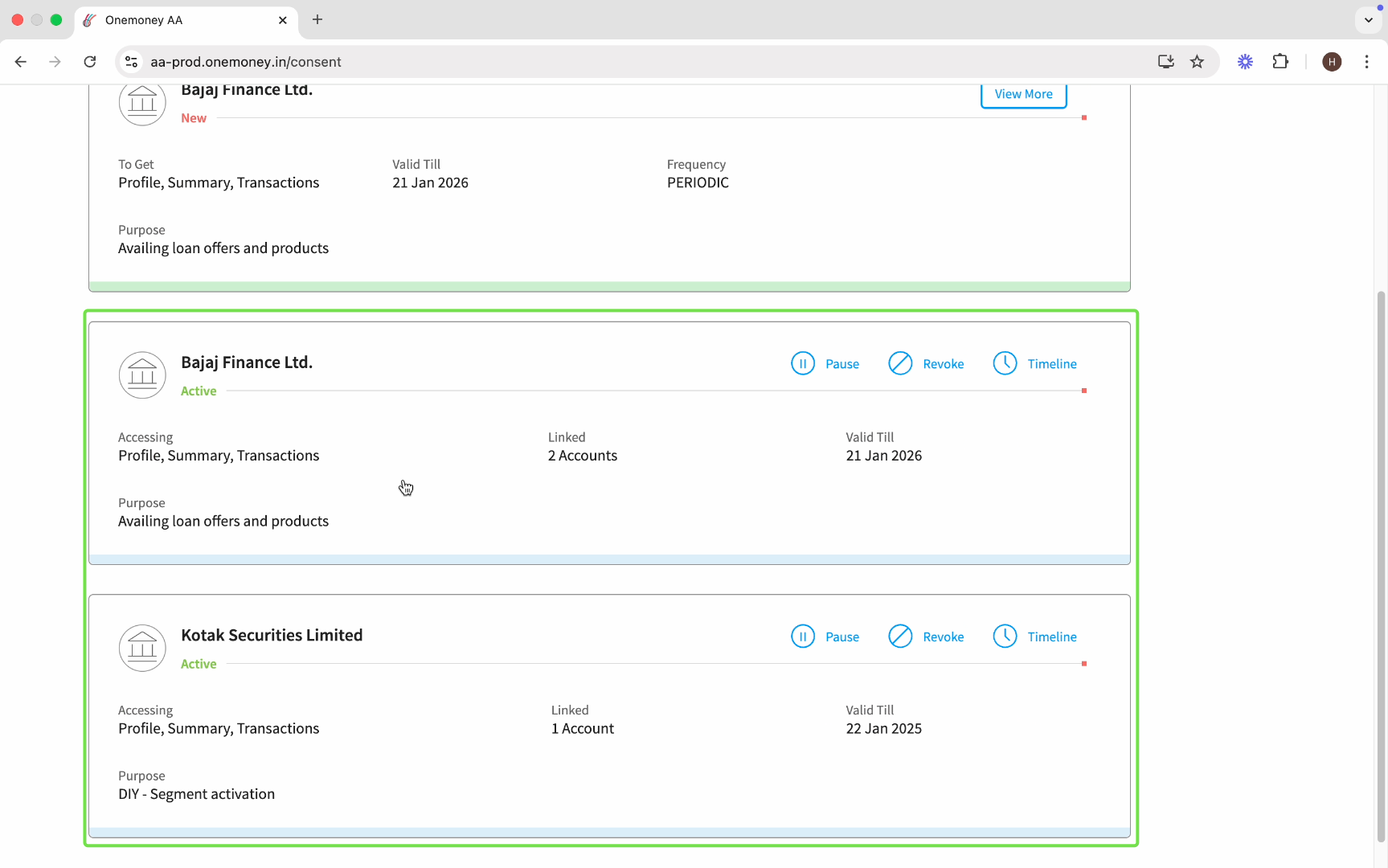Revoke the active Bajaj Finance consent
1388x868 pixels.
pyautogui.click(x=926, y=363)
